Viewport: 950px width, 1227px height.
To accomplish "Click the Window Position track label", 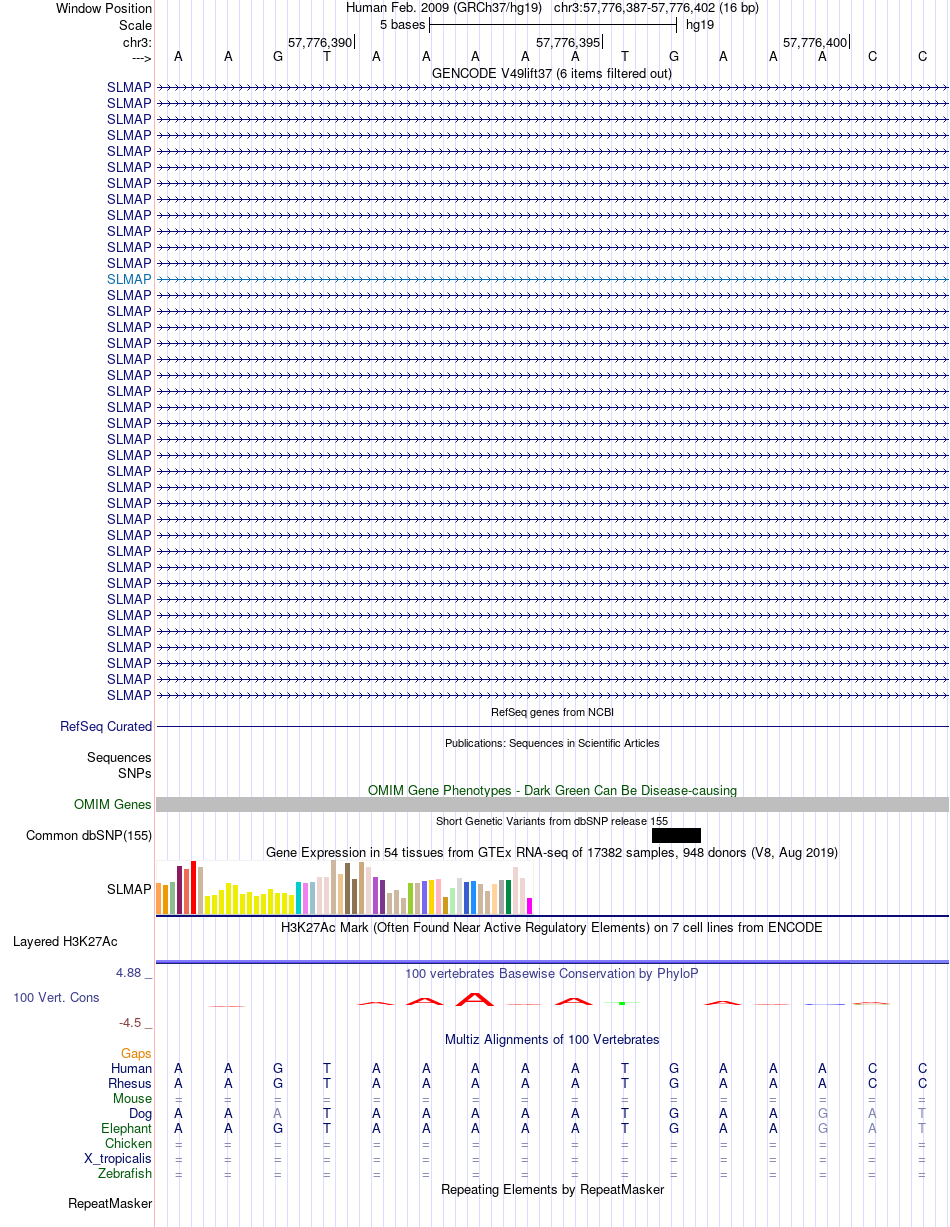I will (104, 8).
